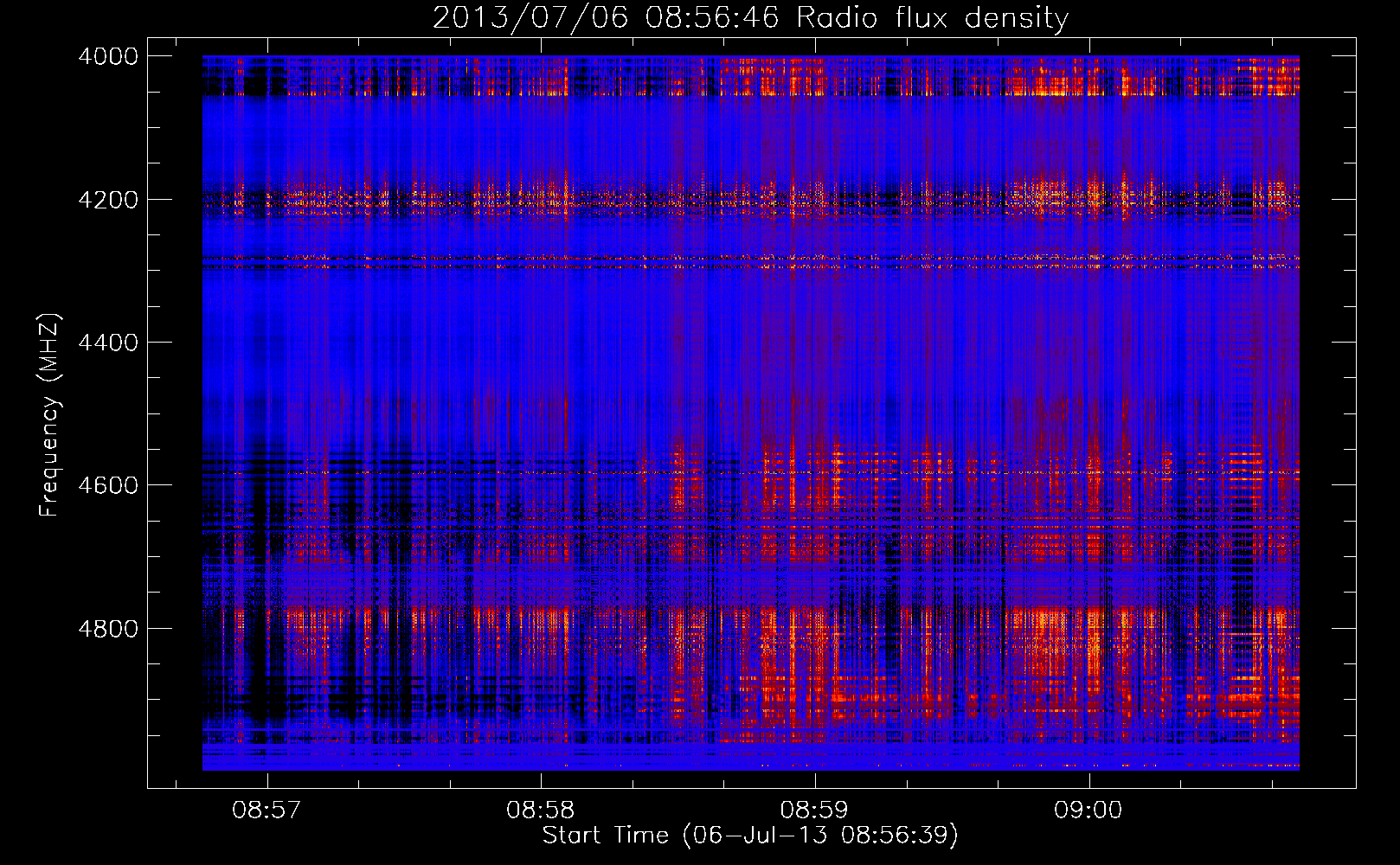
Task: Click the 4600 frequency tick label
Action: point(108,485)
